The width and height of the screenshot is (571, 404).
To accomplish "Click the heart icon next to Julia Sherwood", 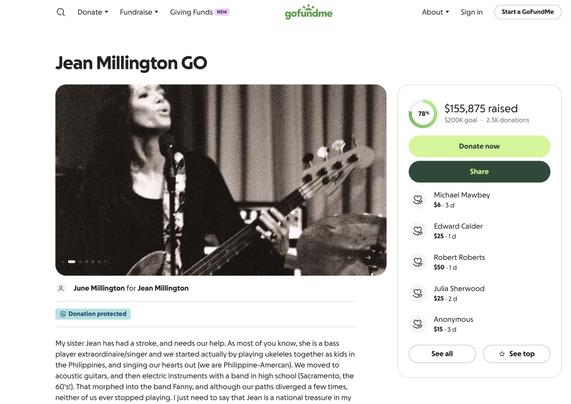I will [418, 293].
